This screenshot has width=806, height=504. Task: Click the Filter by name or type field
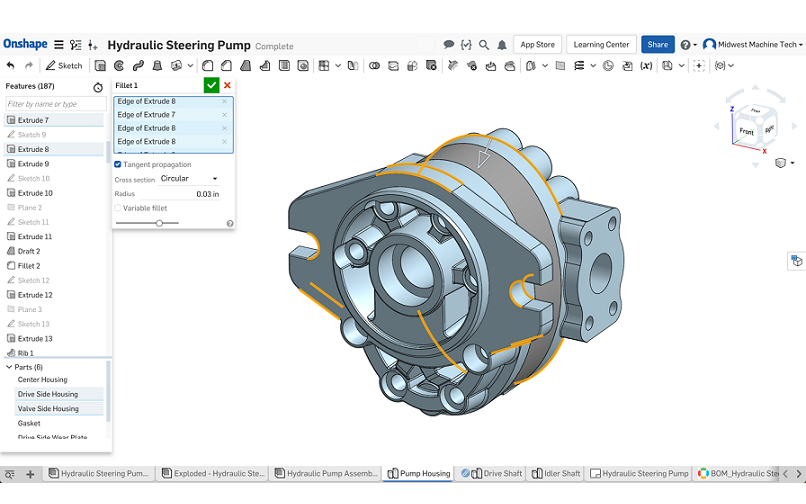(x=56, y=104)
